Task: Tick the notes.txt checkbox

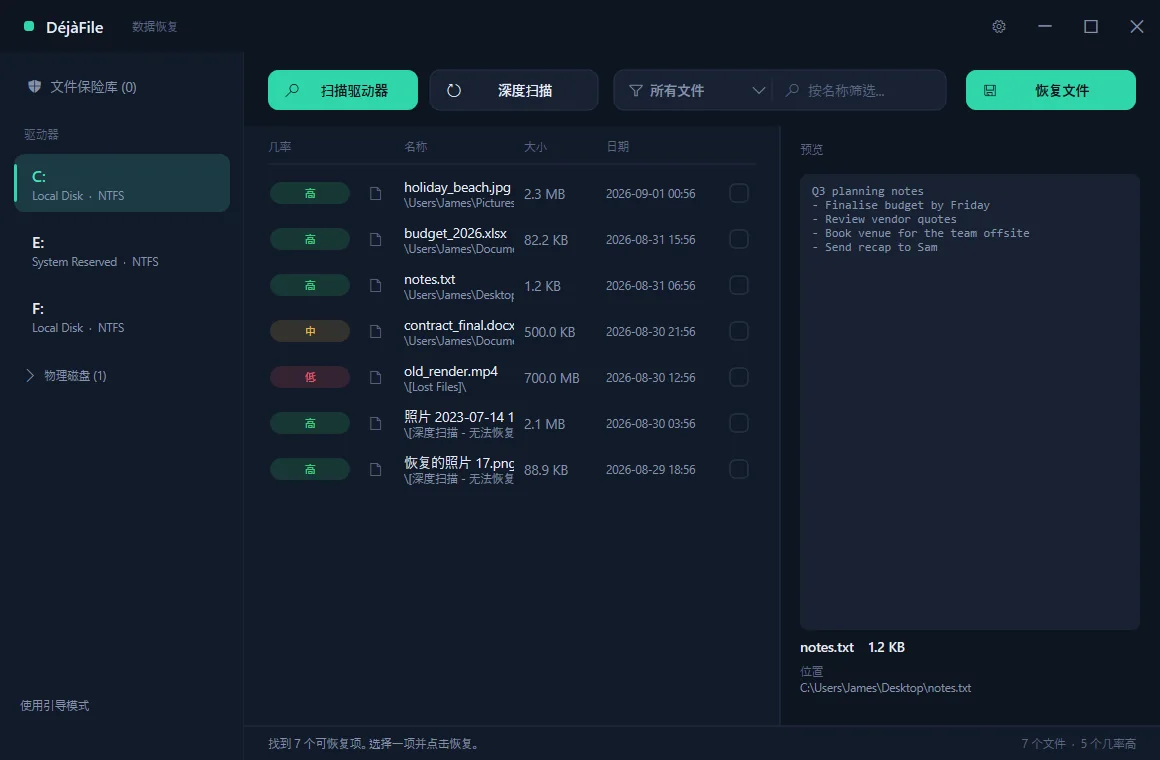Action: click(x=739, y=285)
